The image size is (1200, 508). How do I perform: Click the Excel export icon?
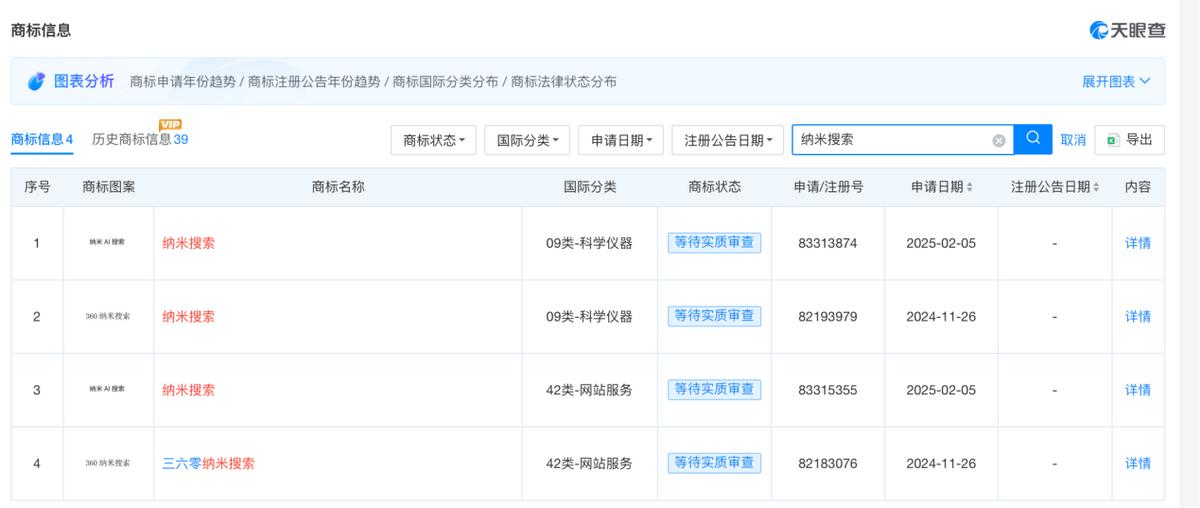[1112, 140]
